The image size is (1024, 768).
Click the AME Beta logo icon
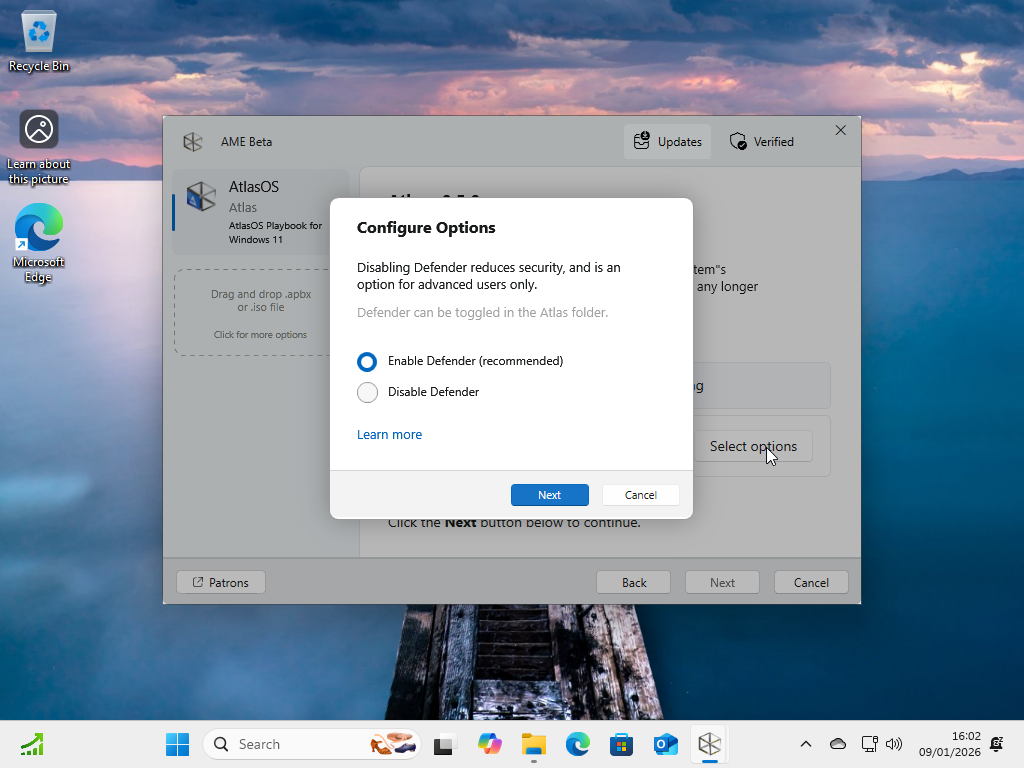[x=193, y=142]
